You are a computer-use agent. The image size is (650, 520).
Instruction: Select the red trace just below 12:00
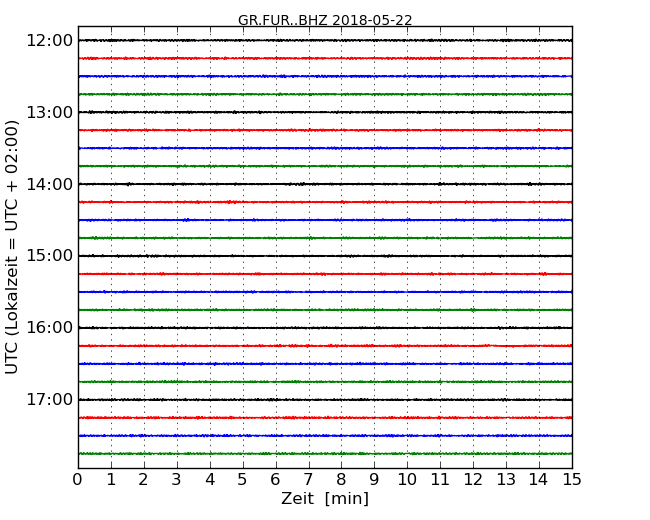coord(325,58)
